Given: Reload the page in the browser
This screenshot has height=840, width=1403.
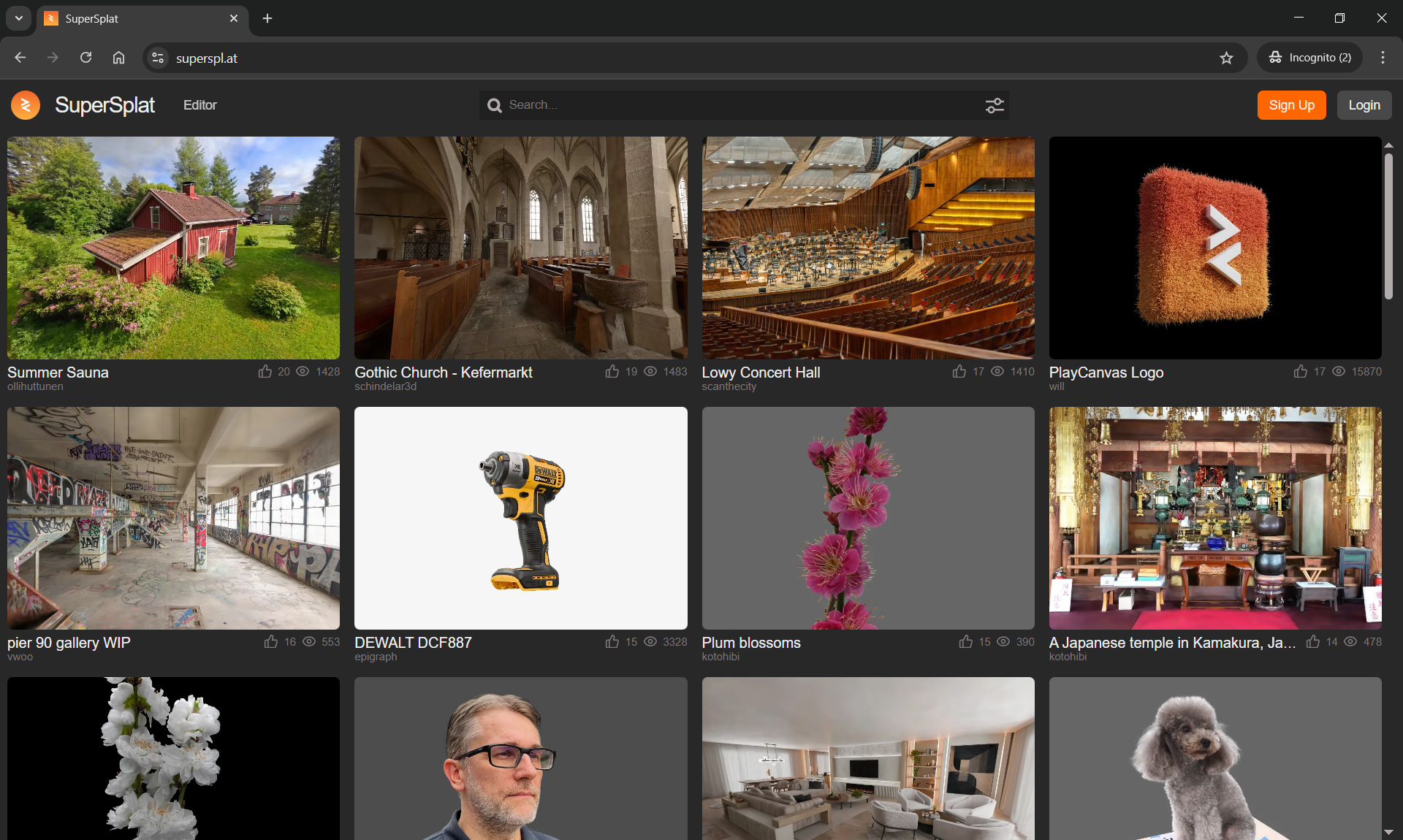Looking at the screenshot, I should coord(85,58).
